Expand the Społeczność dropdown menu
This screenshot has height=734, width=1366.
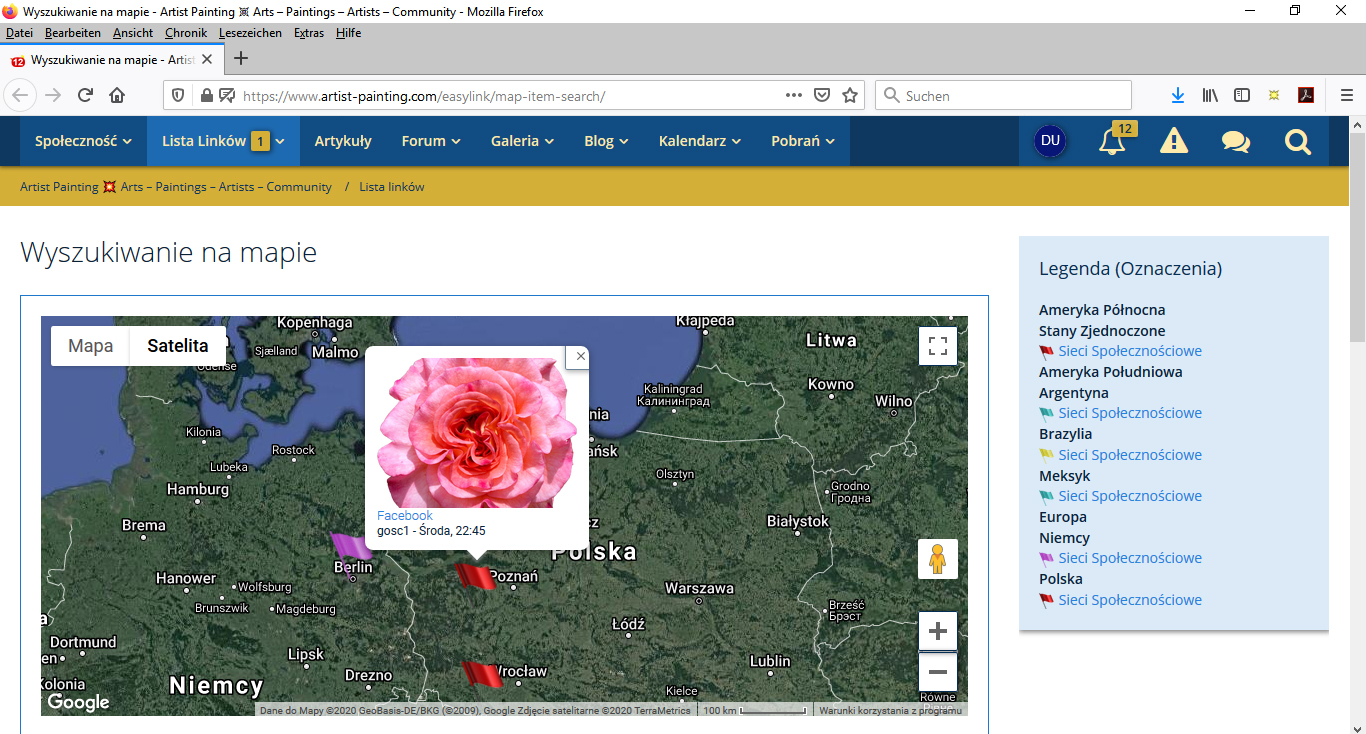tap(83, 141)
